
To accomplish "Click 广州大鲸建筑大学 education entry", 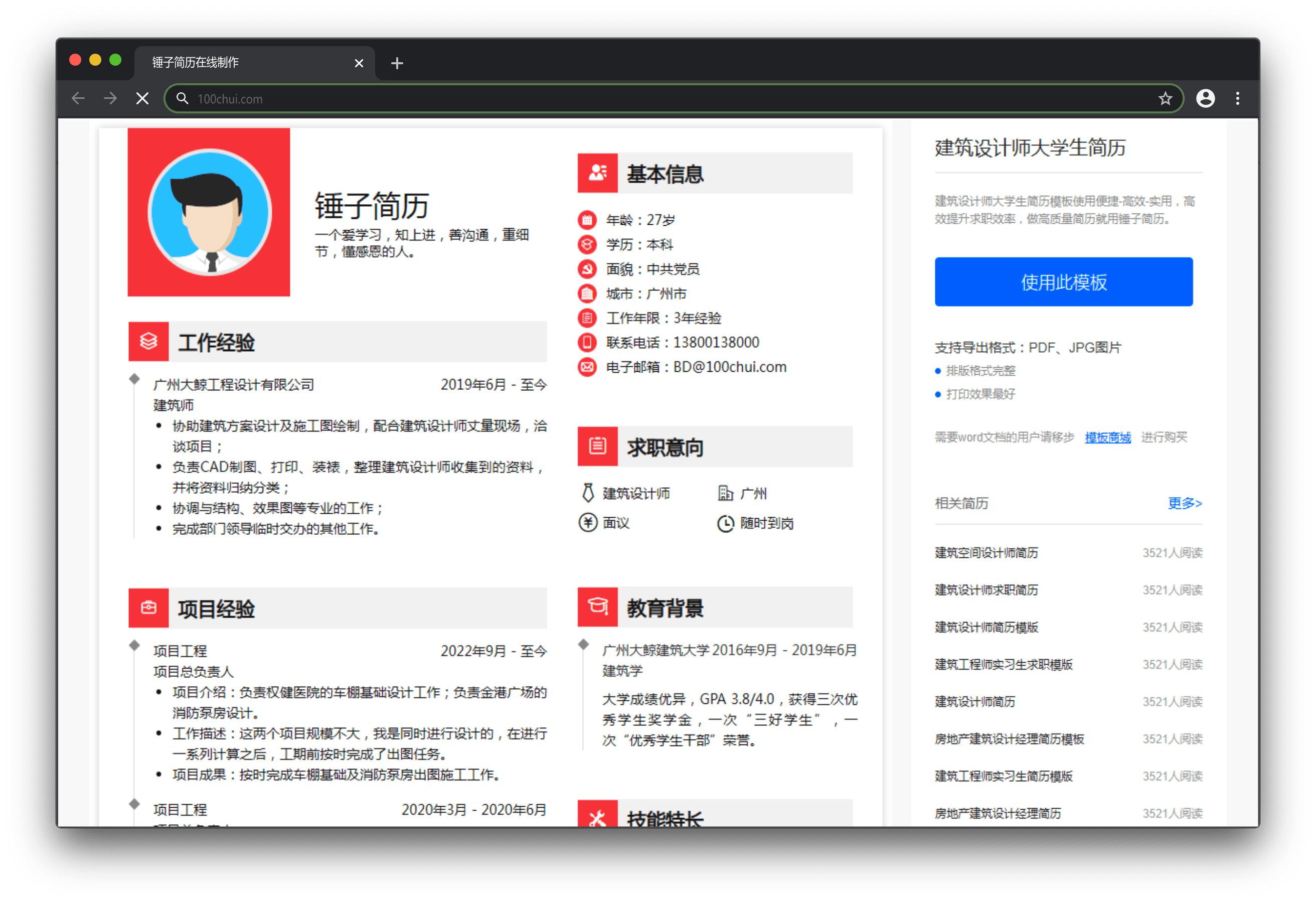I will (655, 650).
